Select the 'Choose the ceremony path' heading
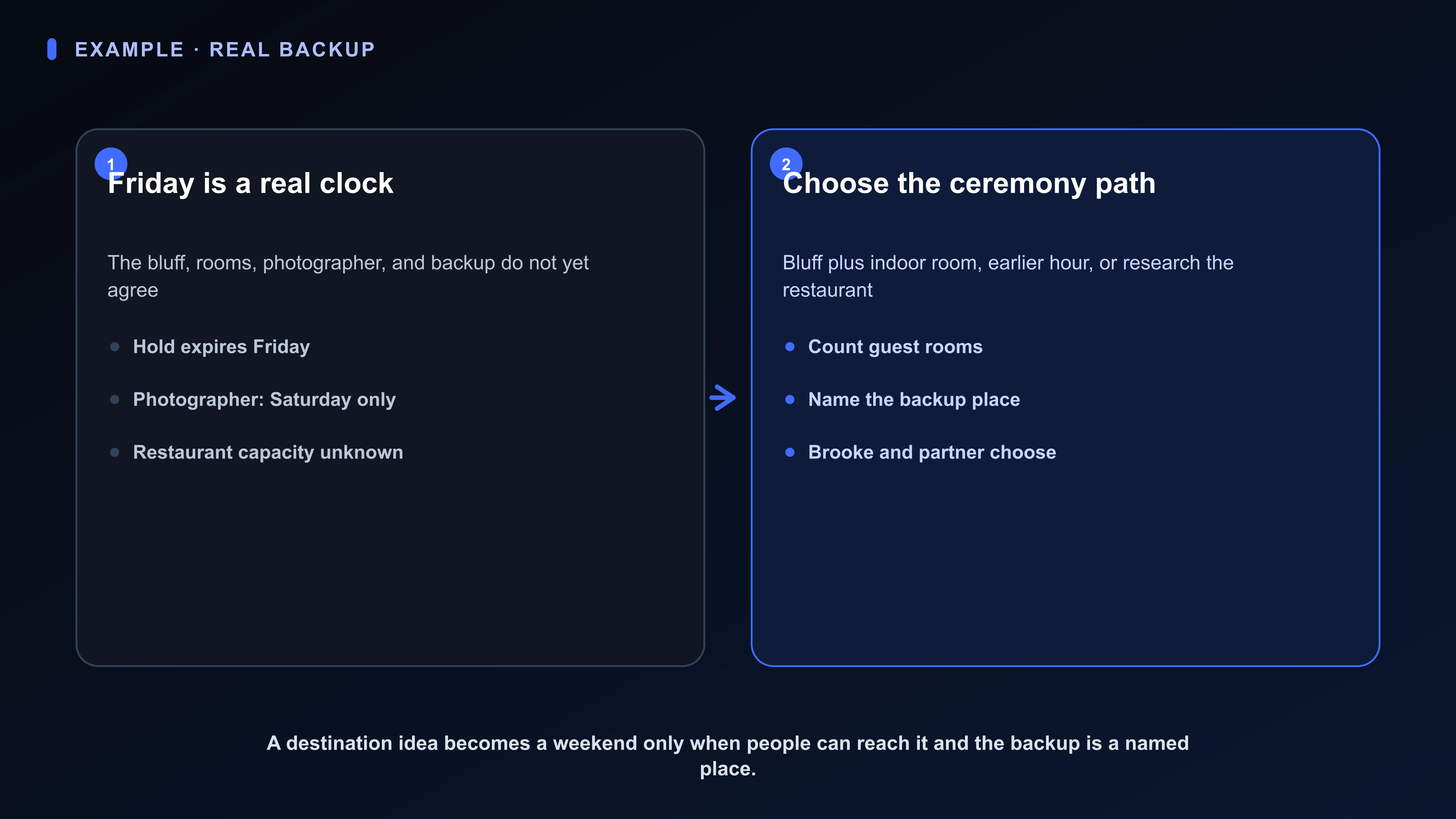The height and width of the screenshot is (819, 1456). click(969, 183)
